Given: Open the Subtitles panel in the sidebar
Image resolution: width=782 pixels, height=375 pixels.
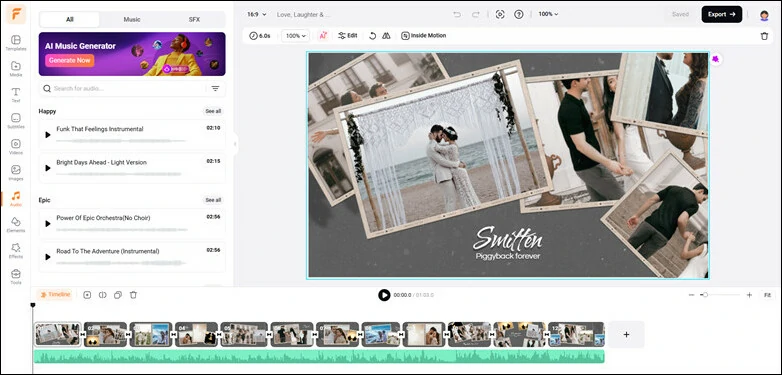Looking at the screenshot, I should click(15, 121).
